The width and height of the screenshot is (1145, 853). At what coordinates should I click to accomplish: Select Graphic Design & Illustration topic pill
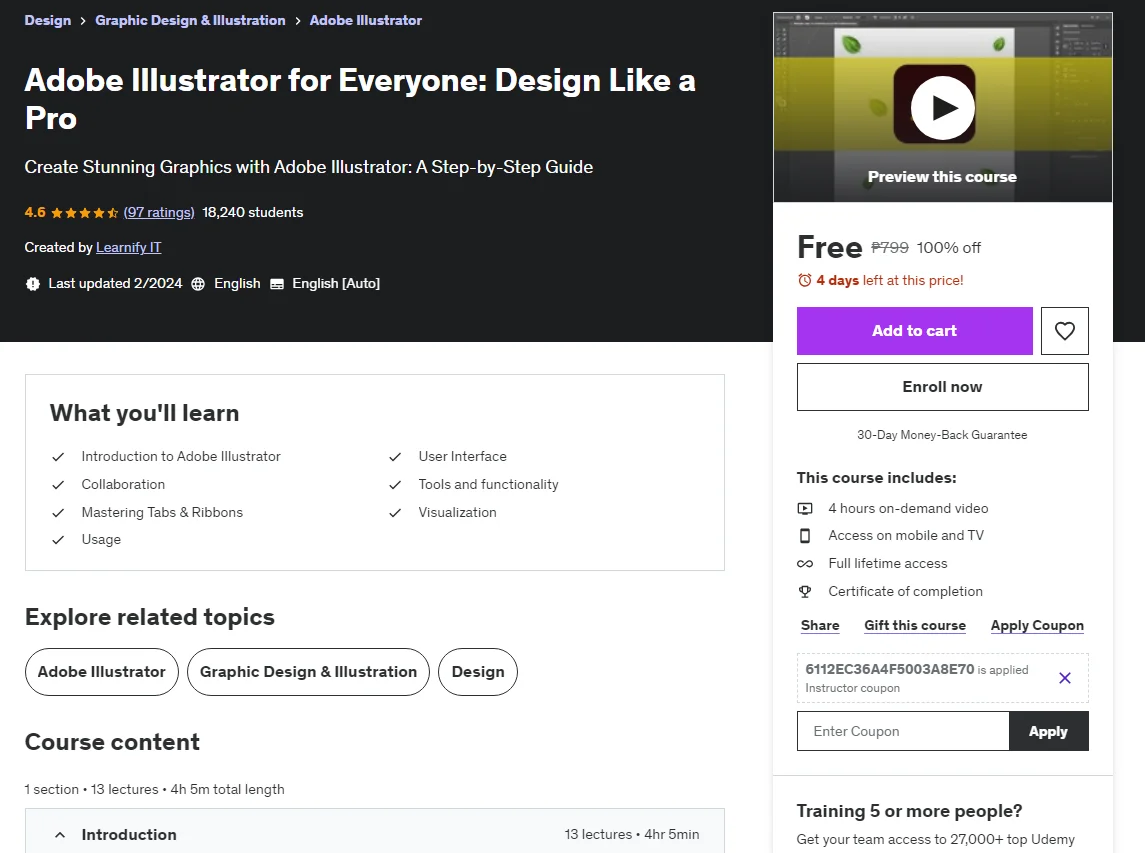coord(308,672)
